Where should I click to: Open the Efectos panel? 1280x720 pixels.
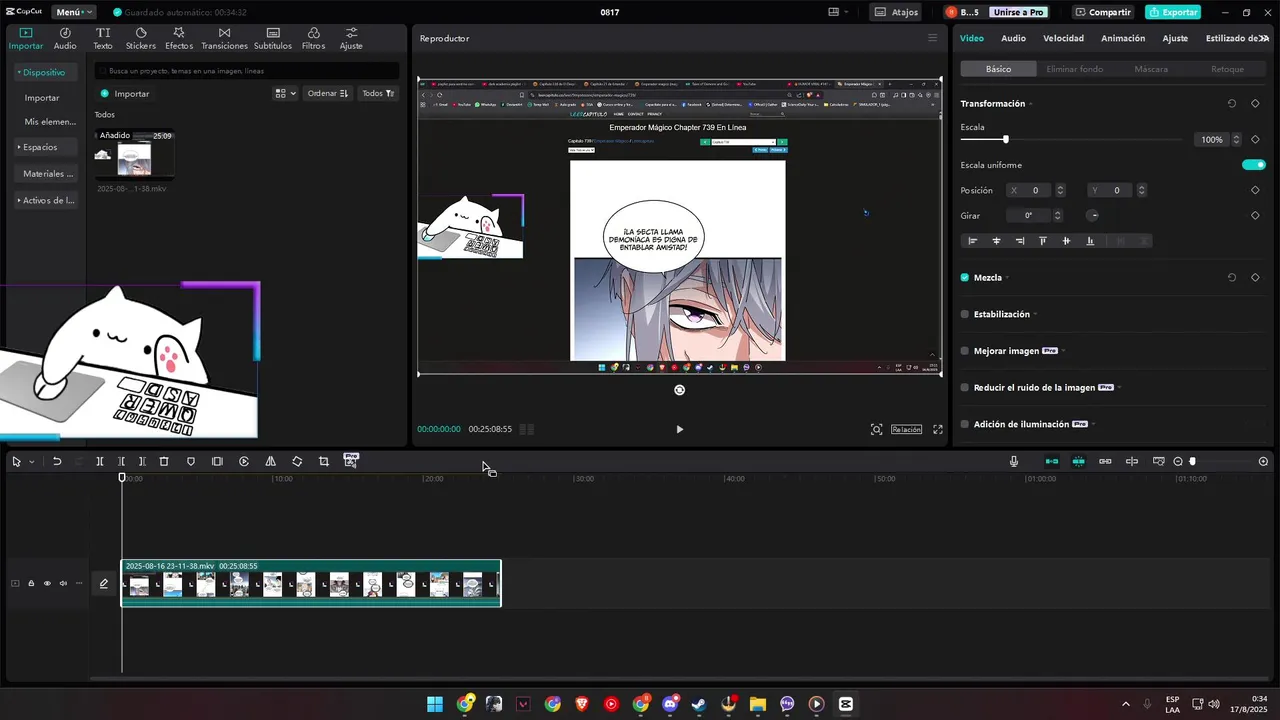click(179, 39)
